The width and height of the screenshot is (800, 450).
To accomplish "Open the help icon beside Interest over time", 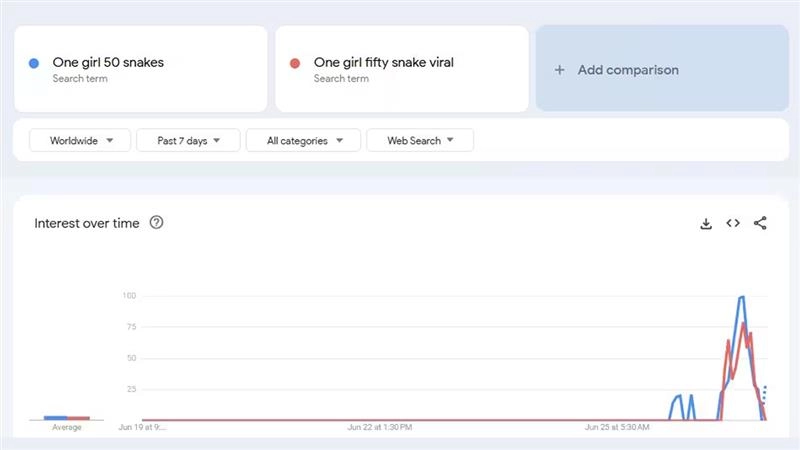I will click(x=156, y=223).
